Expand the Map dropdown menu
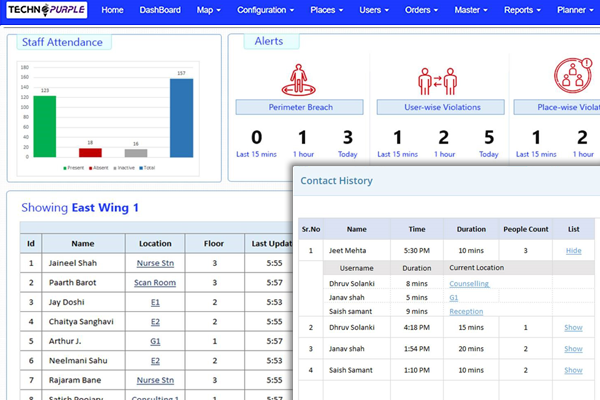The width and height of the screenshot is (600, 400). pyautogui.click(x=209, y=10)
